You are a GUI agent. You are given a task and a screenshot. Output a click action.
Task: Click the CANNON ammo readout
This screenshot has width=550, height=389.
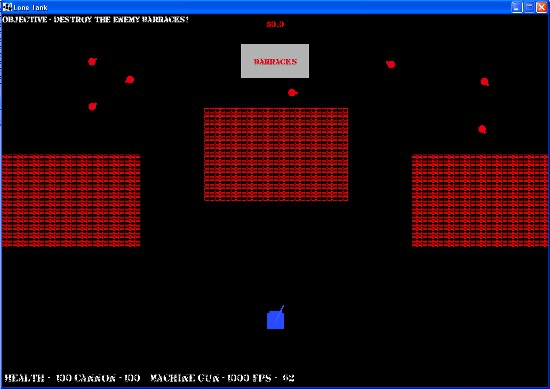[x=107, y=378]
